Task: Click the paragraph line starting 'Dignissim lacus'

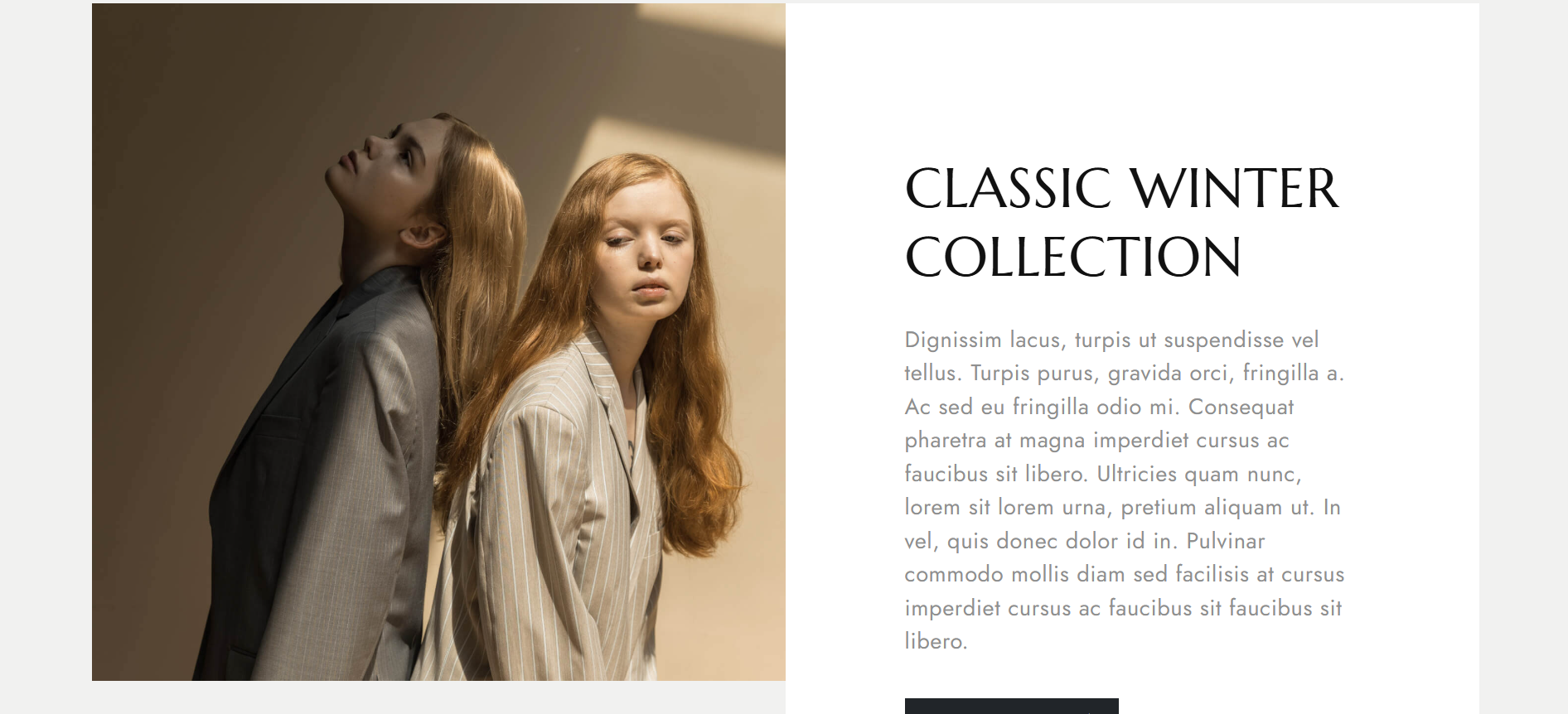Action: point(1111,340)
